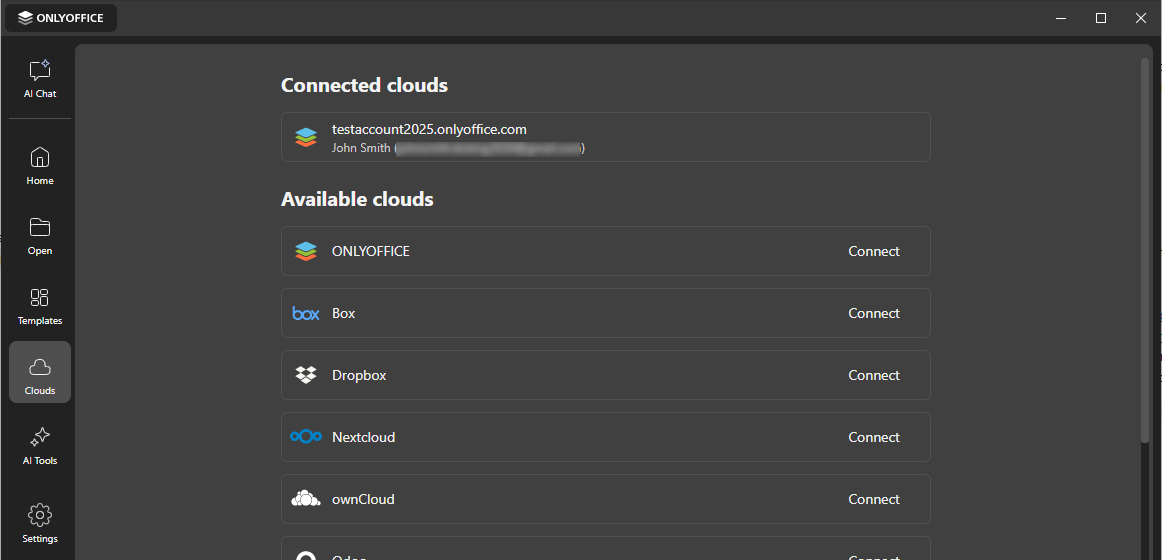Close the ONLYOFFICE window
1162x560 pixels.
pos(1141,18)
